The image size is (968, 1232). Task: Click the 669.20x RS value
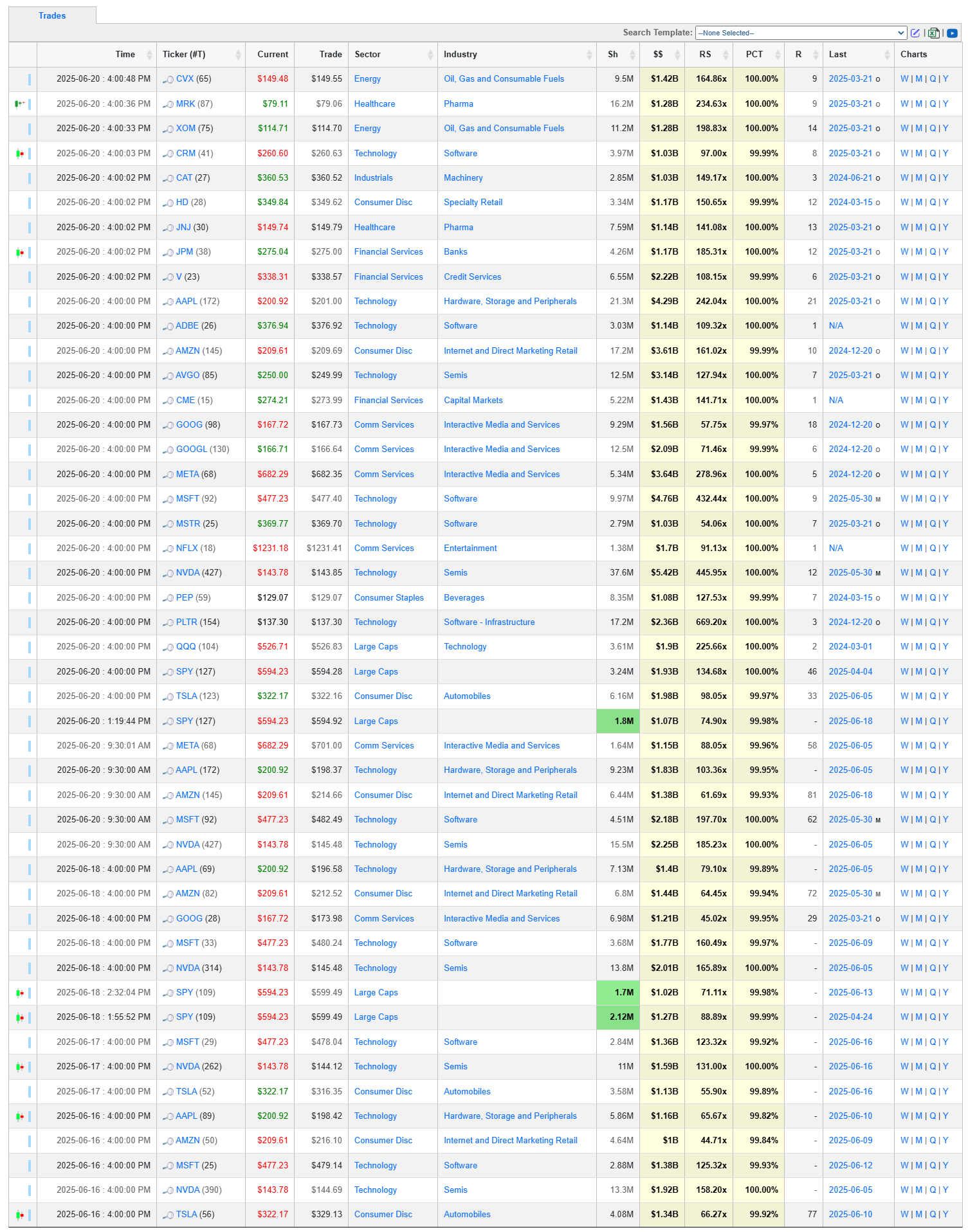coord(711,622)
